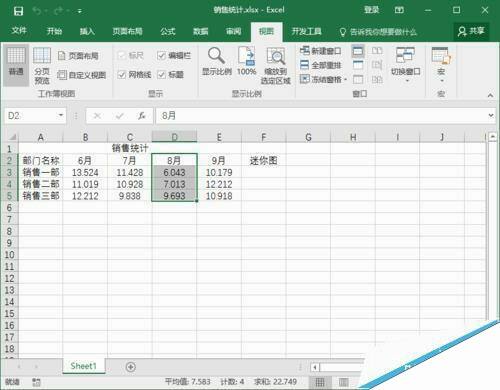Switch to the 审阅 tab
Image resolution: width=500 pixels, height=390 pixels.
(233, 31)
